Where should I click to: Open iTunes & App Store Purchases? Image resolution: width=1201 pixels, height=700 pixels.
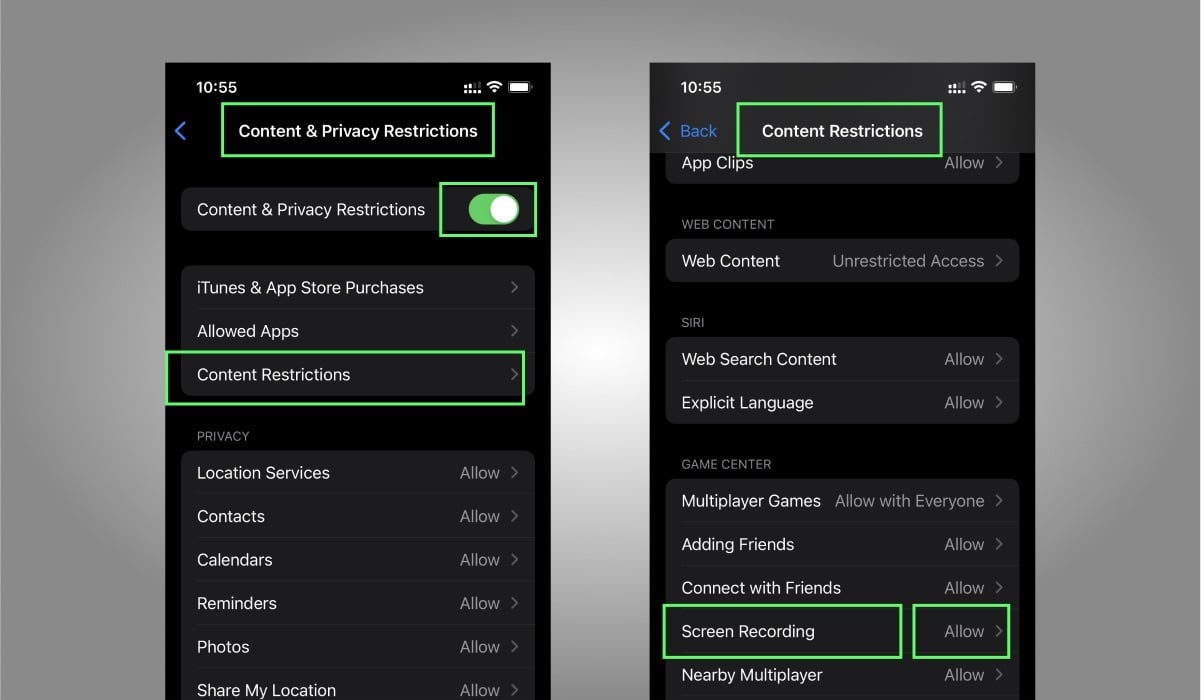pyautogui.click(x=357, y=287)
